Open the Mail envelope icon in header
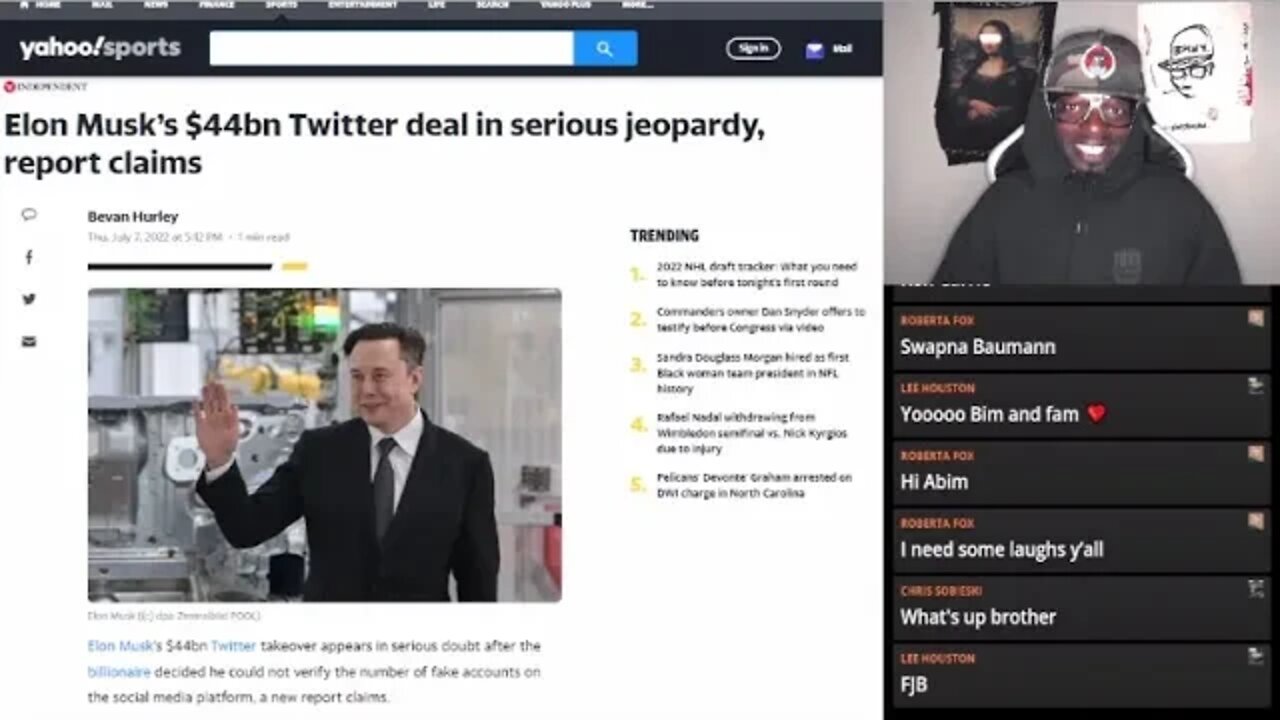Screen dimensions: 1280x720 (x=814, y=49)
